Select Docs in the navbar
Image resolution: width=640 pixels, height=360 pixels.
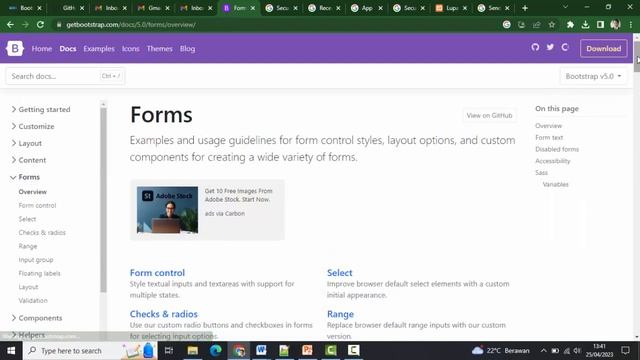point(68,49)
